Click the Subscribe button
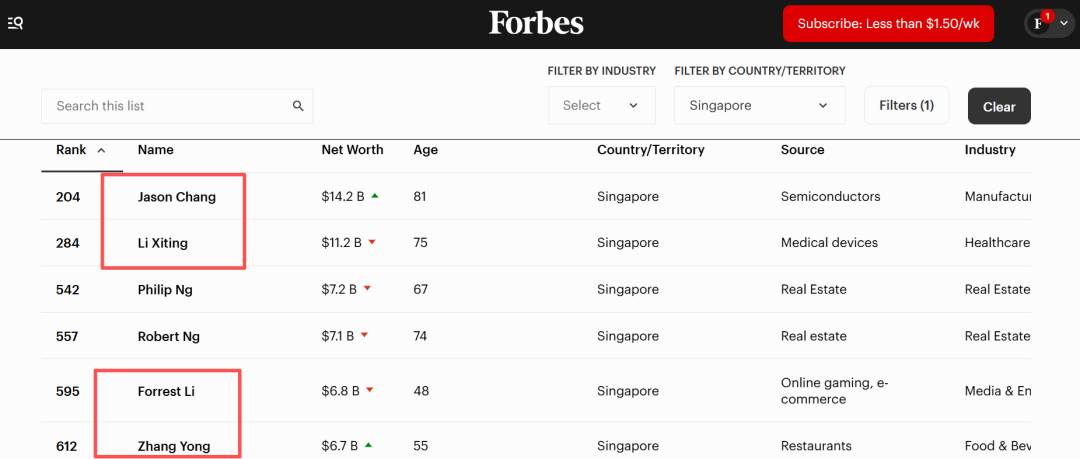1080x459 pixels. [x=888, y=24]
